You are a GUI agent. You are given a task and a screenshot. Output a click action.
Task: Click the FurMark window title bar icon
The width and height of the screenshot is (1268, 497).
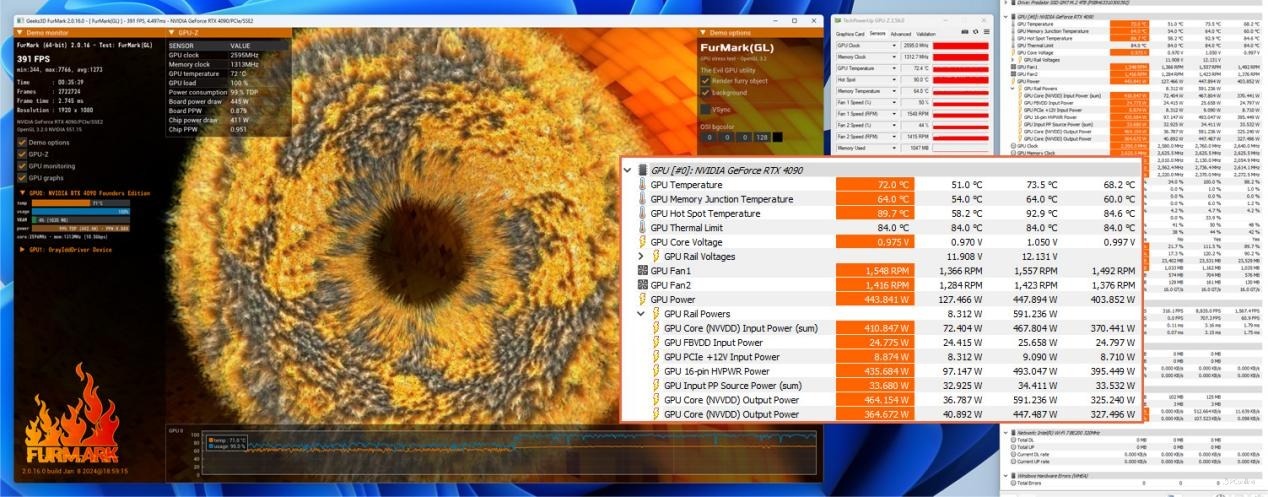pyautogui.click(x=19, y=19)
